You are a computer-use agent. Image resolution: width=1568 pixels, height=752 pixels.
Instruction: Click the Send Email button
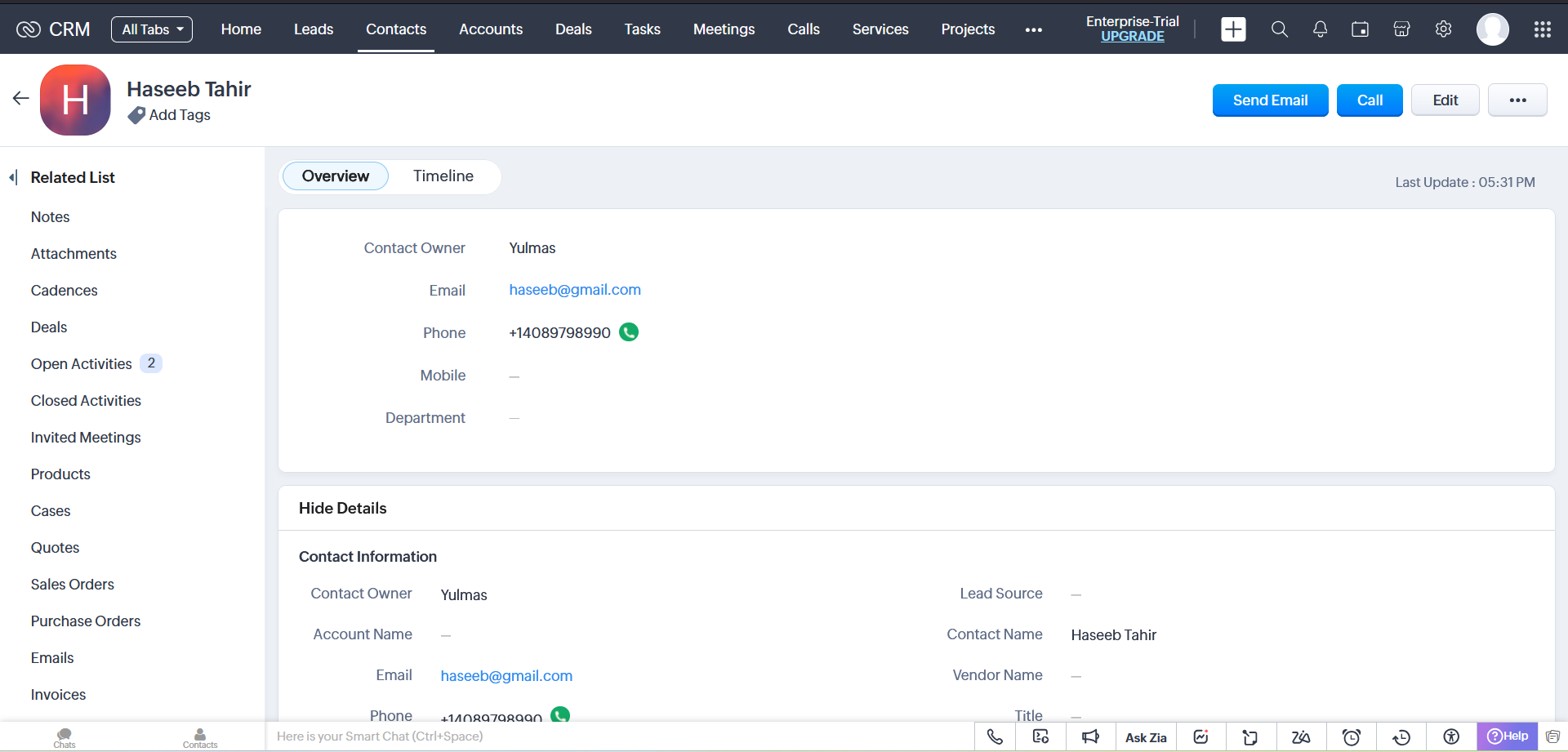1270,100
